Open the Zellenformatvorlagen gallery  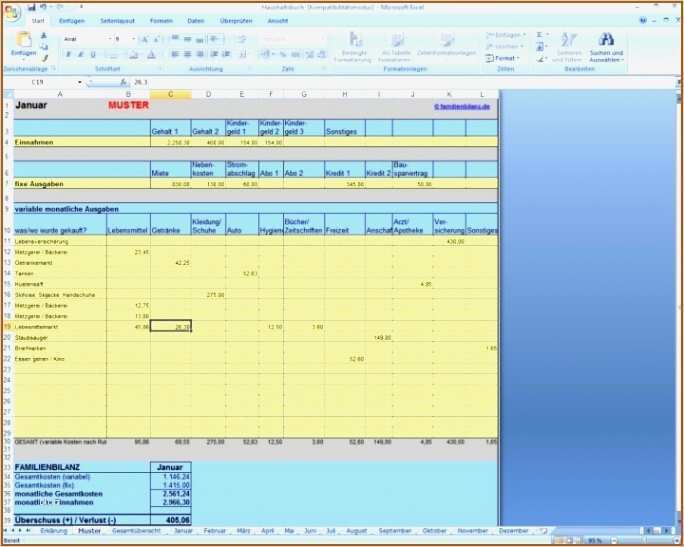tap(446, 44)
